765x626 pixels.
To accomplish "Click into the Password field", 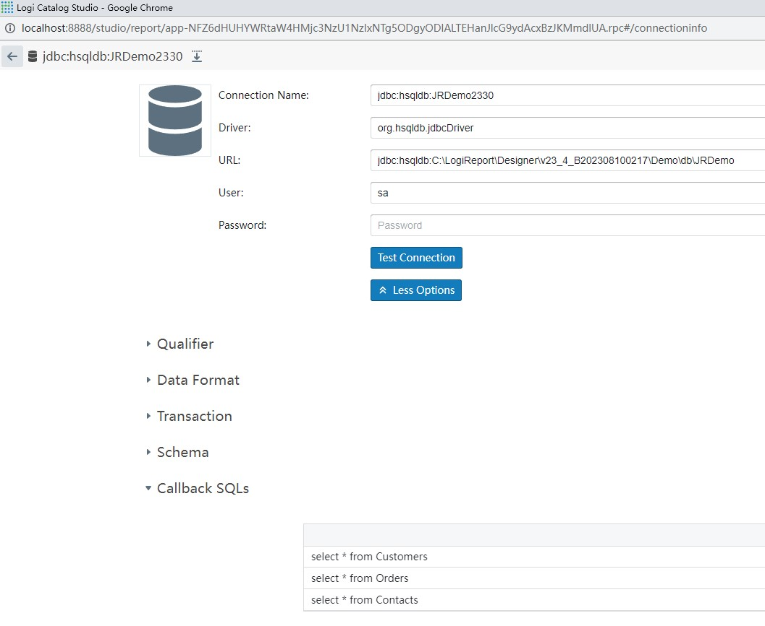I will (567, 225).
